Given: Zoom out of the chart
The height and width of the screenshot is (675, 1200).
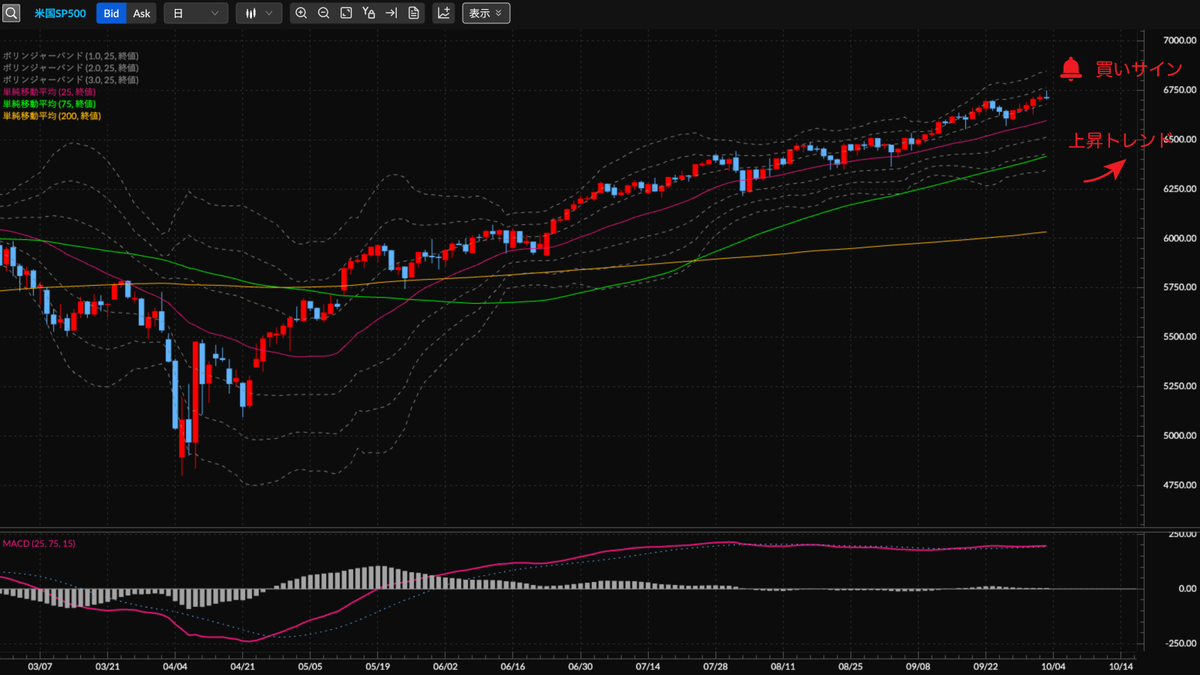Looking at the screenshot, I should pyautogui.click(x=323, y=13).
